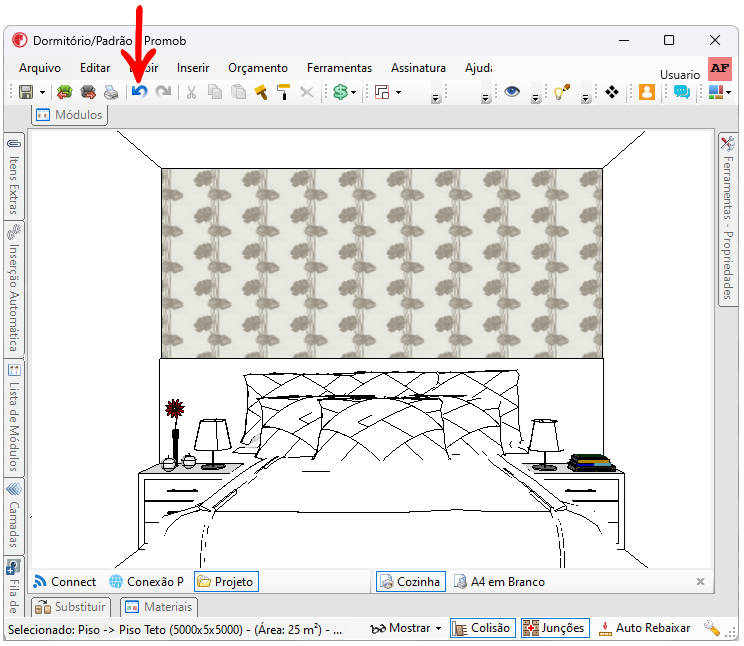Click the Módulos button
Screen dimensions: 744x646
coord(69,115)
